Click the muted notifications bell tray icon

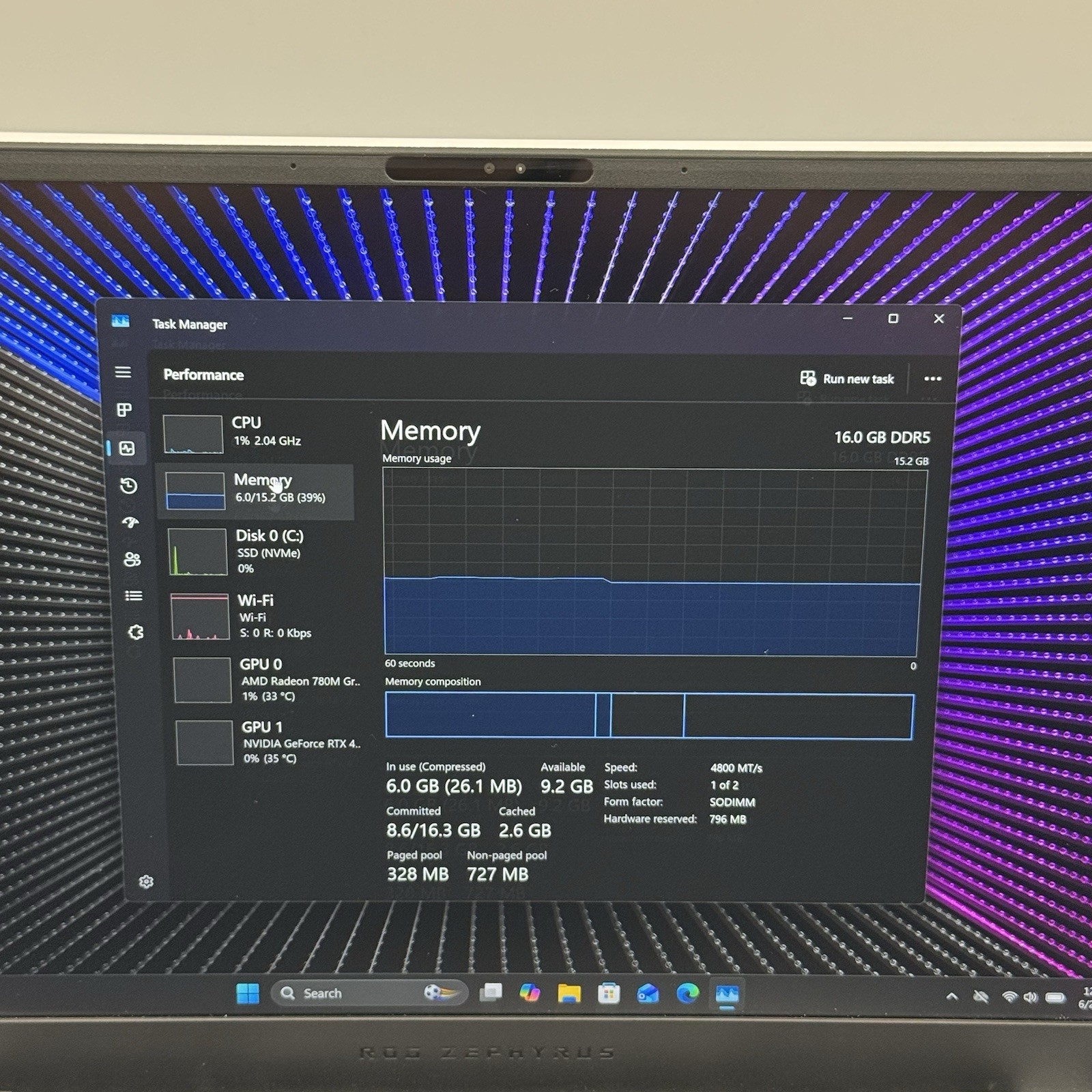pos(981,997)
